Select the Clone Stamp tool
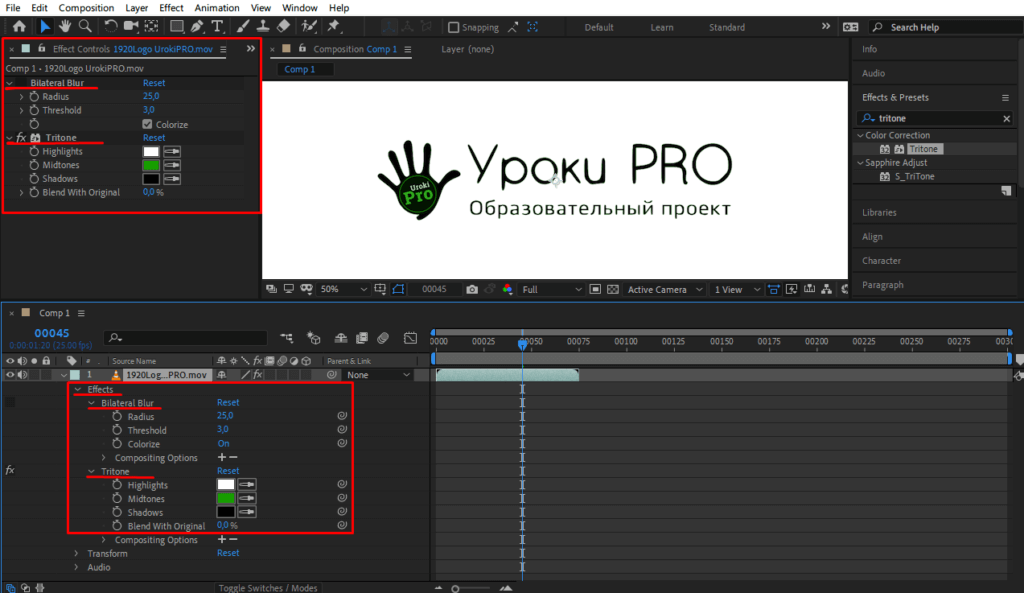This screenshot has width=1024, height=593. tap(262, 27)
